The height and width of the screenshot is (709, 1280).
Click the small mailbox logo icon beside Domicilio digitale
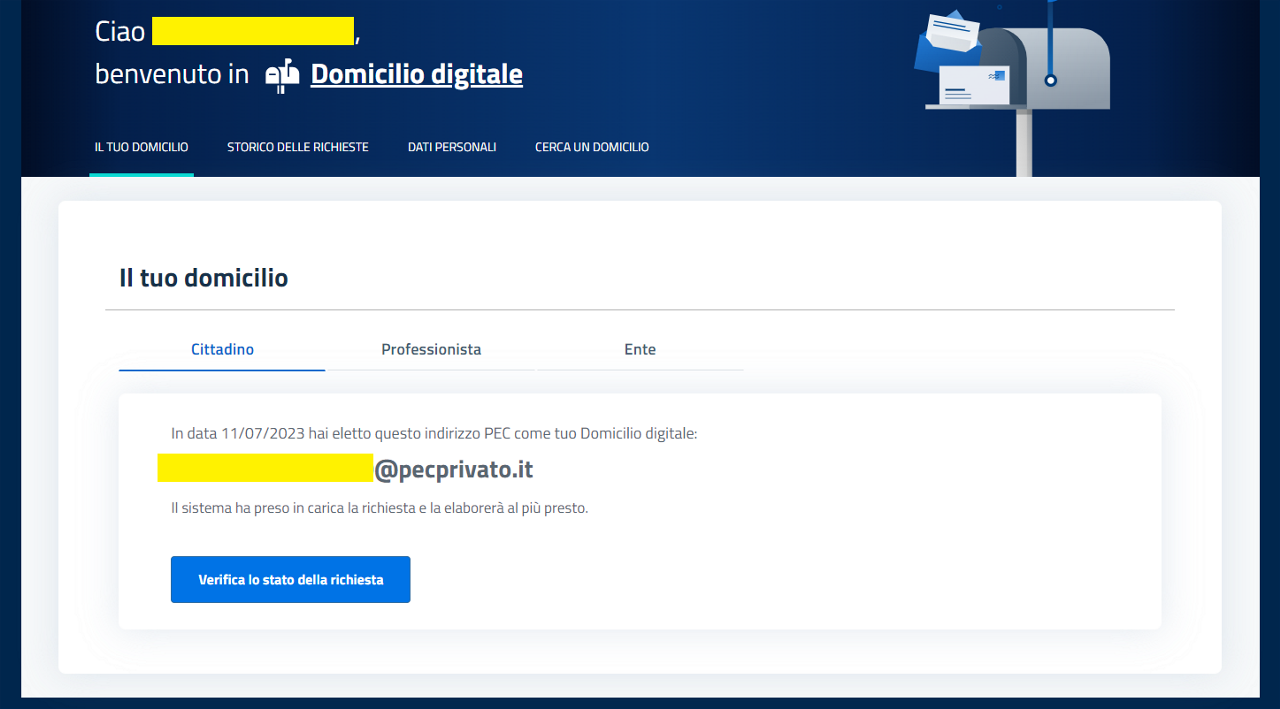click(282, 75)
